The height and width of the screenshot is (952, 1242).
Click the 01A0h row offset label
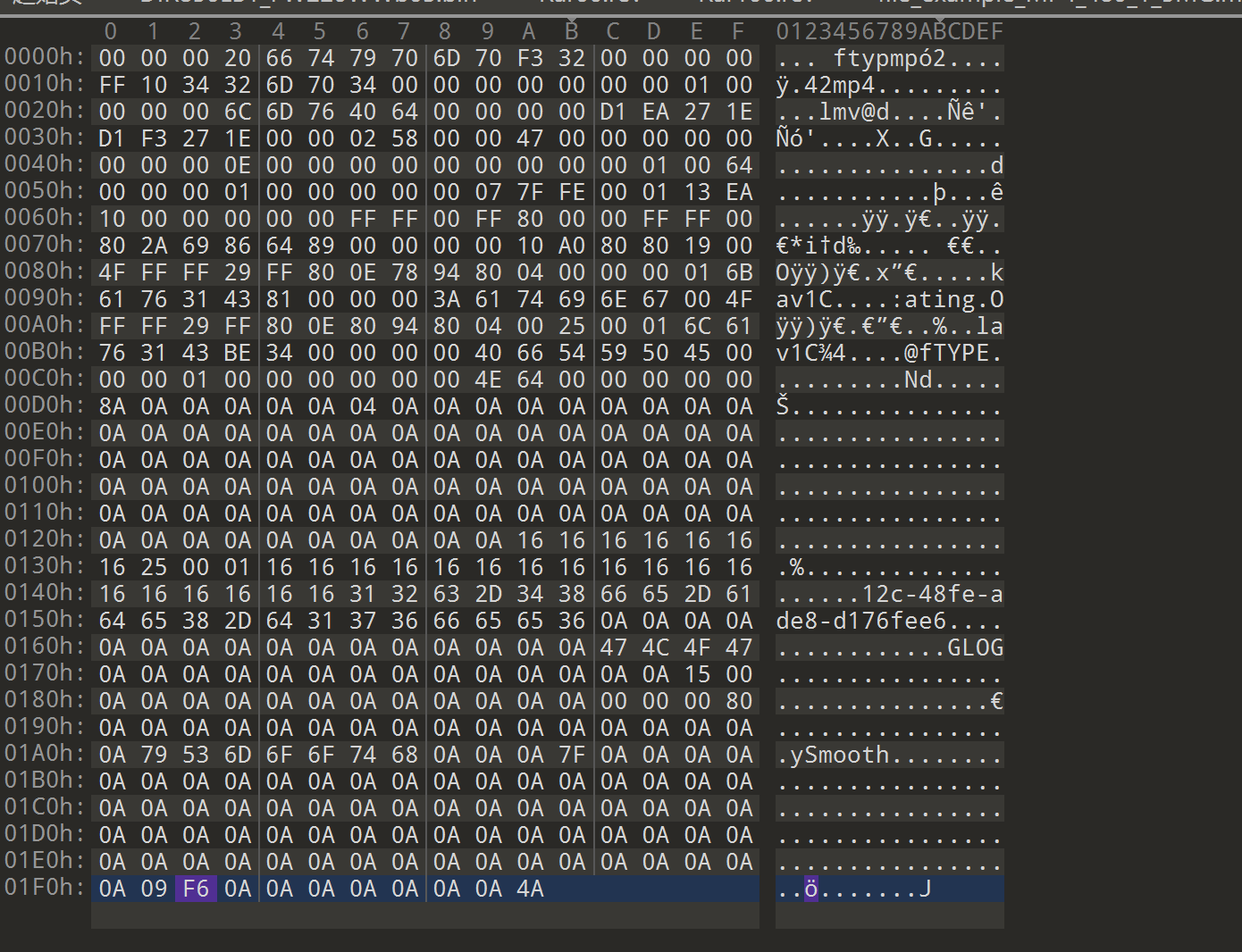(x=45, y=754)
